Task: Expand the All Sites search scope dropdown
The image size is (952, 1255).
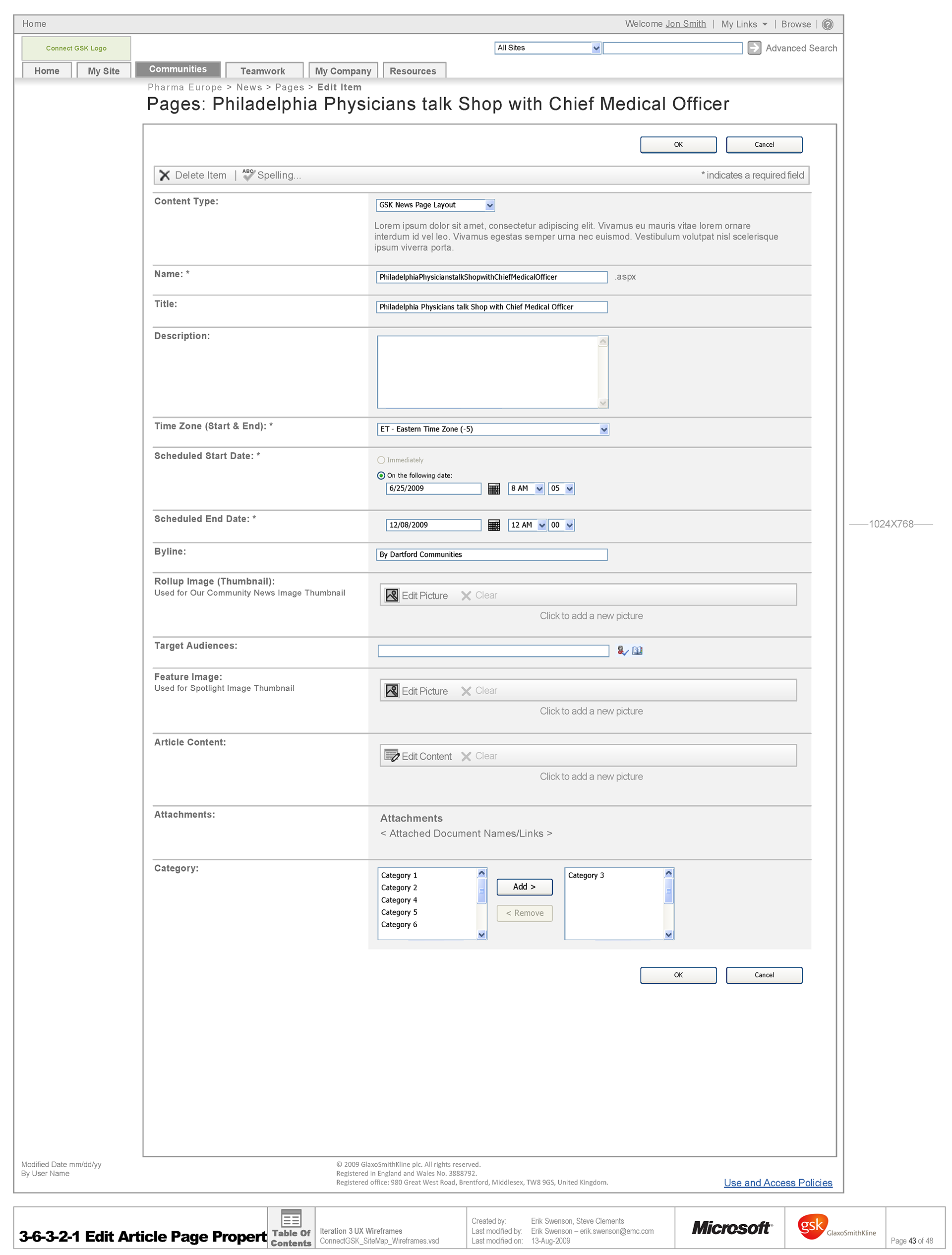Action: pyautogui.click(x=595, y=48)
